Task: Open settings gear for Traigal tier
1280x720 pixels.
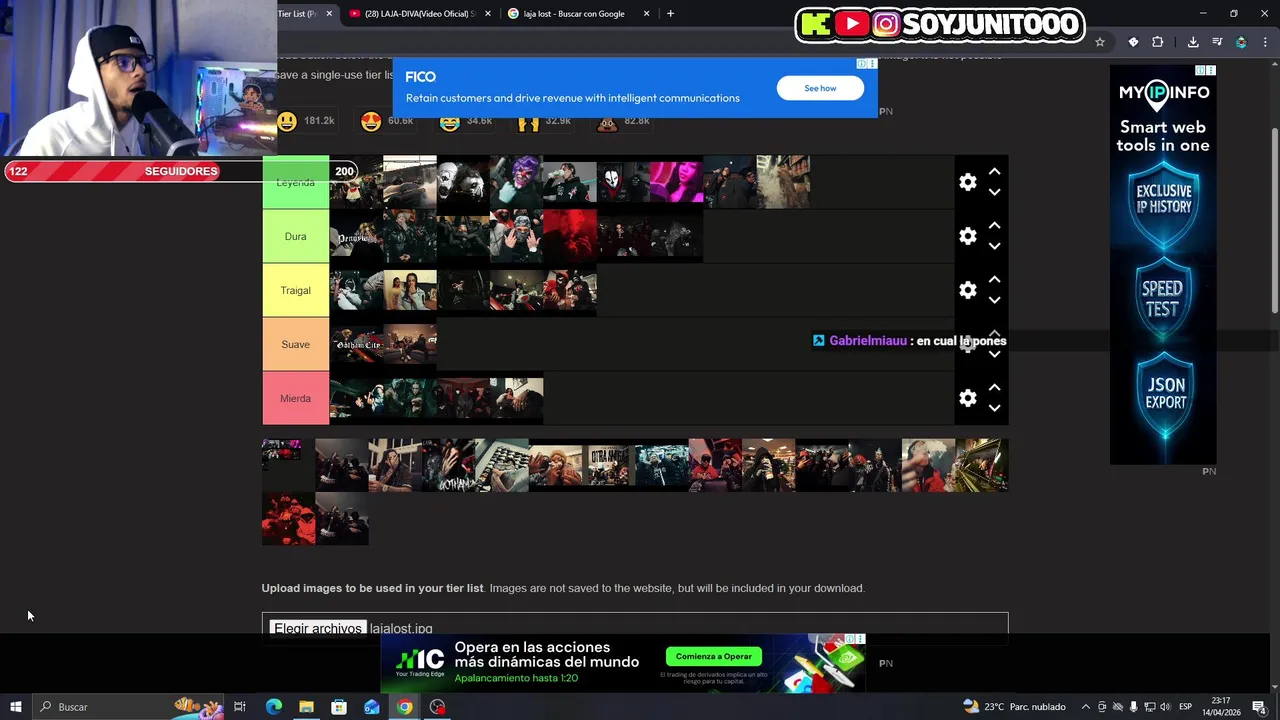Action: click(x=967, y=290)
